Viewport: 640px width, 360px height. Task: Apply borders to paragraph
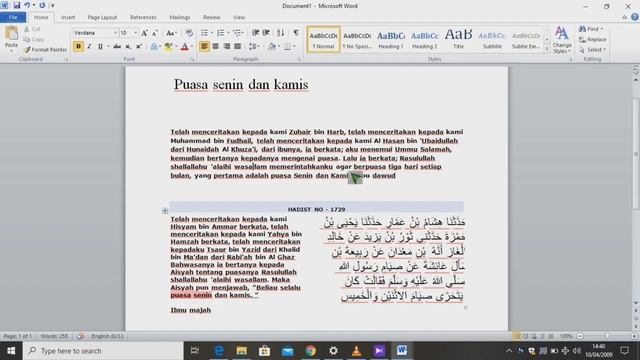click(288, 47)
